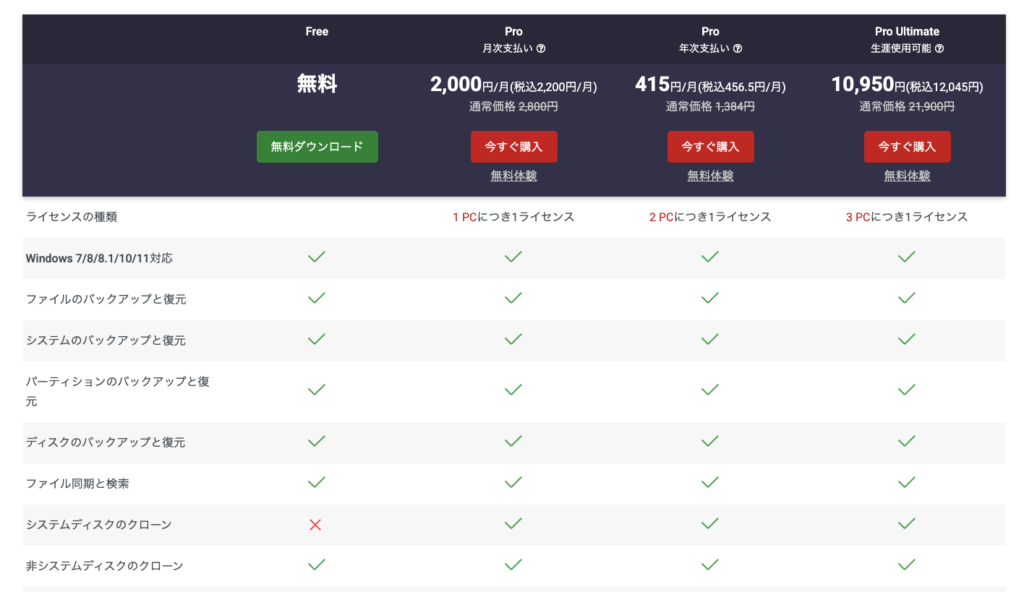Click システムのバックアップと復元 label

[106, 340]
